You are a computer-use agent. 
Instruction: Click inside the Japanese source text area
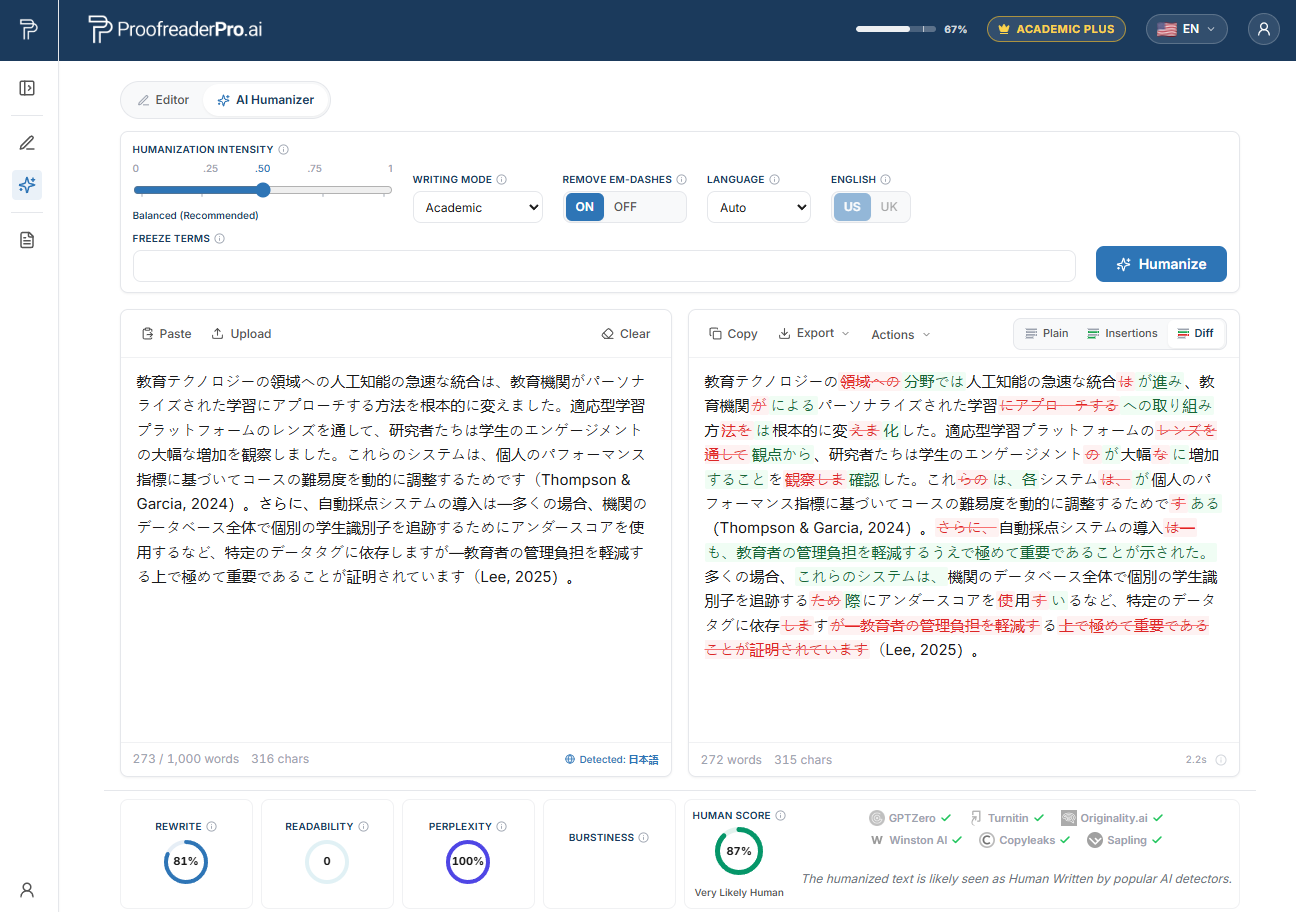(x=396, y=550)
